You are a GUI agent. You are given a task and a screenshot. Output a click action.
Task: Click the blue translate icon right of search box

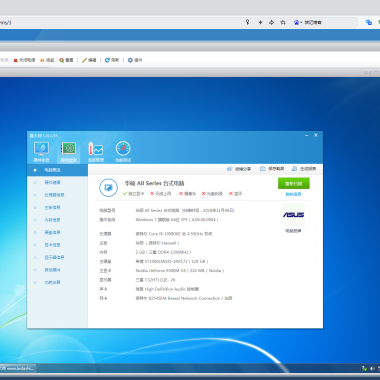[x=369, y=22]
